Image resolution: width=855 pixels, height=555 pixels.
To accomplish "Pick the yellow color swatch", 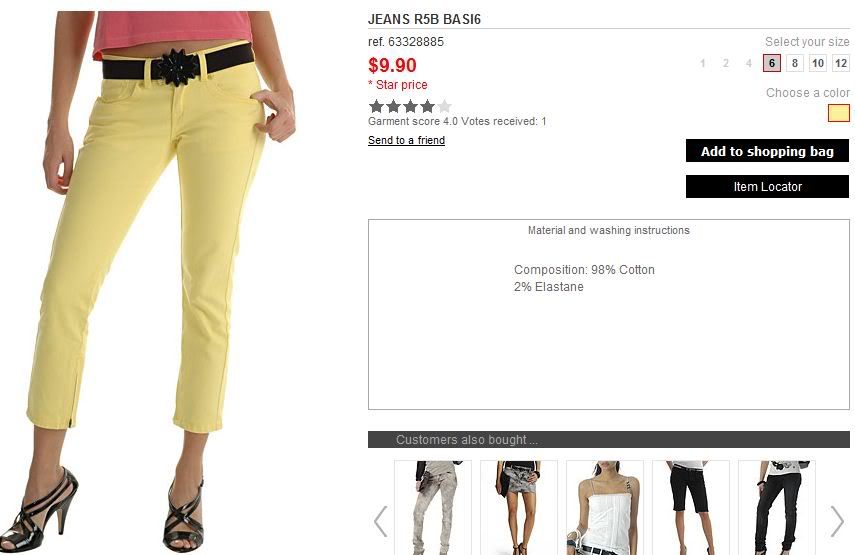I will click(839, 113).
